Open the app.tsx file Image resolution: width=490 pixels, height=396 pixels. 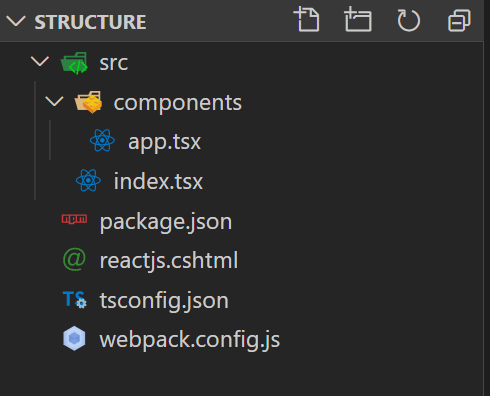(164, 142)
